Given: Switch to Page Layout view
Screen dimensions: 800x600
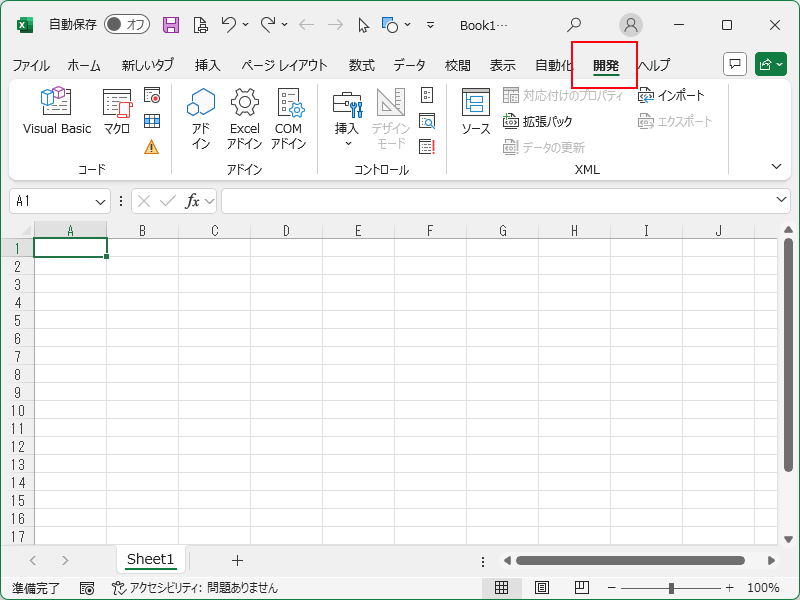Looking at the screenshot, I should pos(542,588).
